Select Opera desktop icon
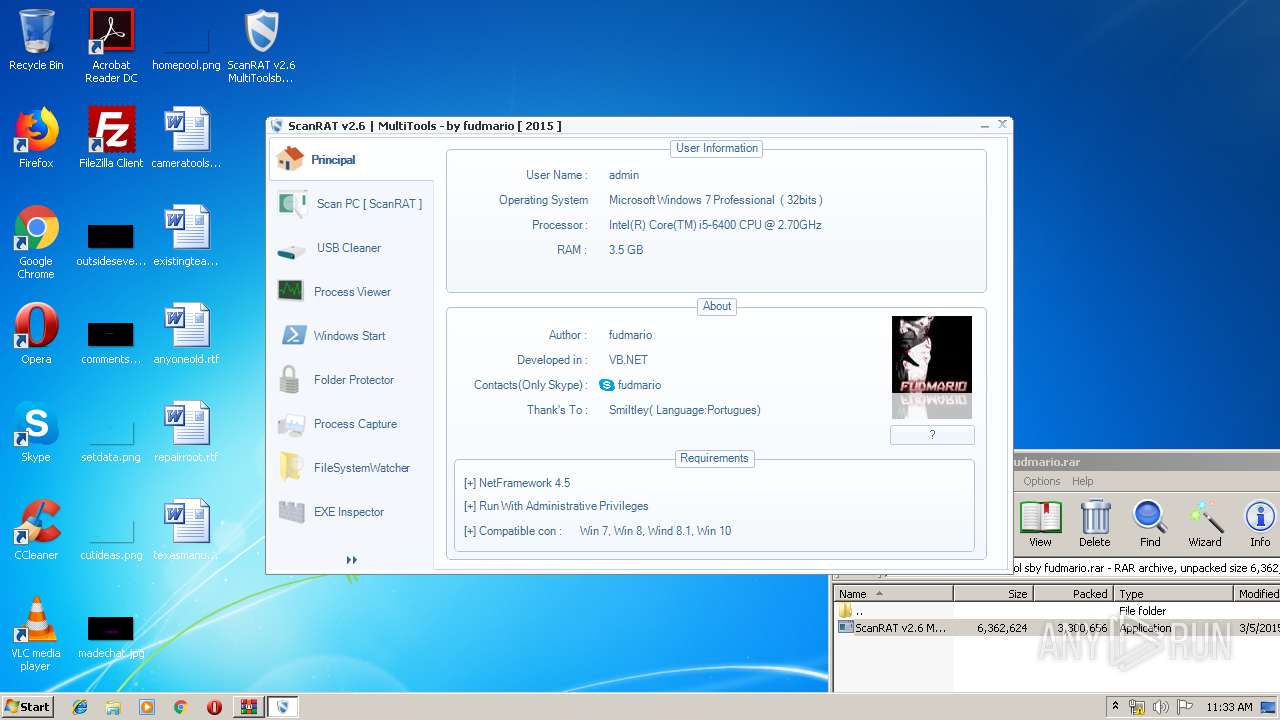1280x720 pixels. coord(36,333)
